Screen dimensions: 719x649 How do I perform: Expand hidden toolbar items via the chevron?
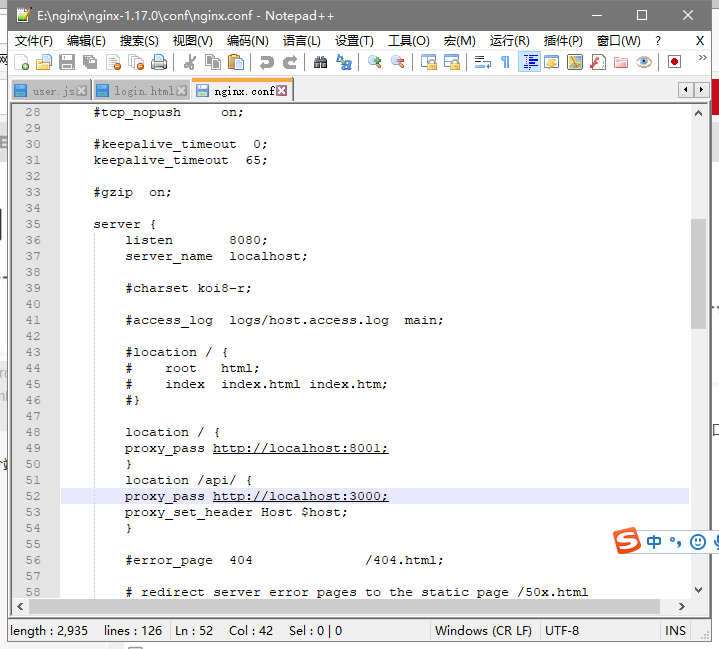(702, 58)
